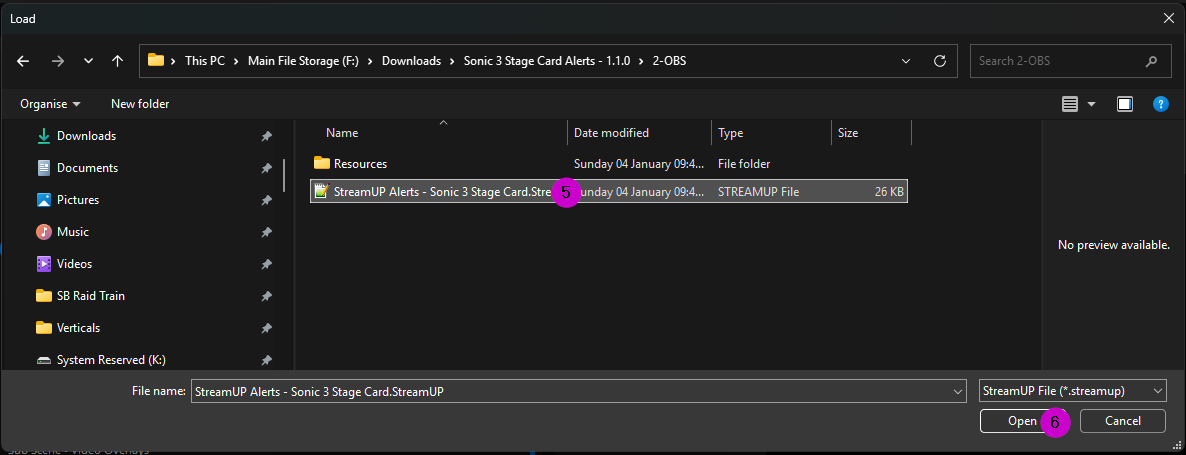The height and width of the screenshot is (455, 1186).
Task: Expand the address bar history dropdown
Action: click(x=906, y=61)
